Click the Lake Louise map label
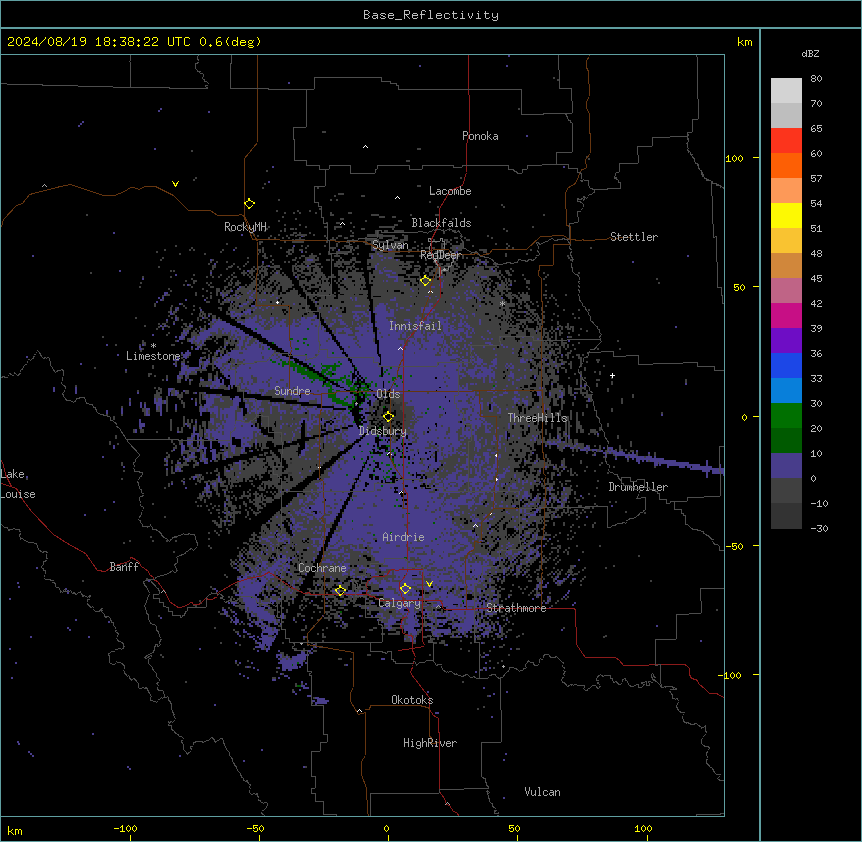This screenshot has height=842, width=862. click(18, 484)
